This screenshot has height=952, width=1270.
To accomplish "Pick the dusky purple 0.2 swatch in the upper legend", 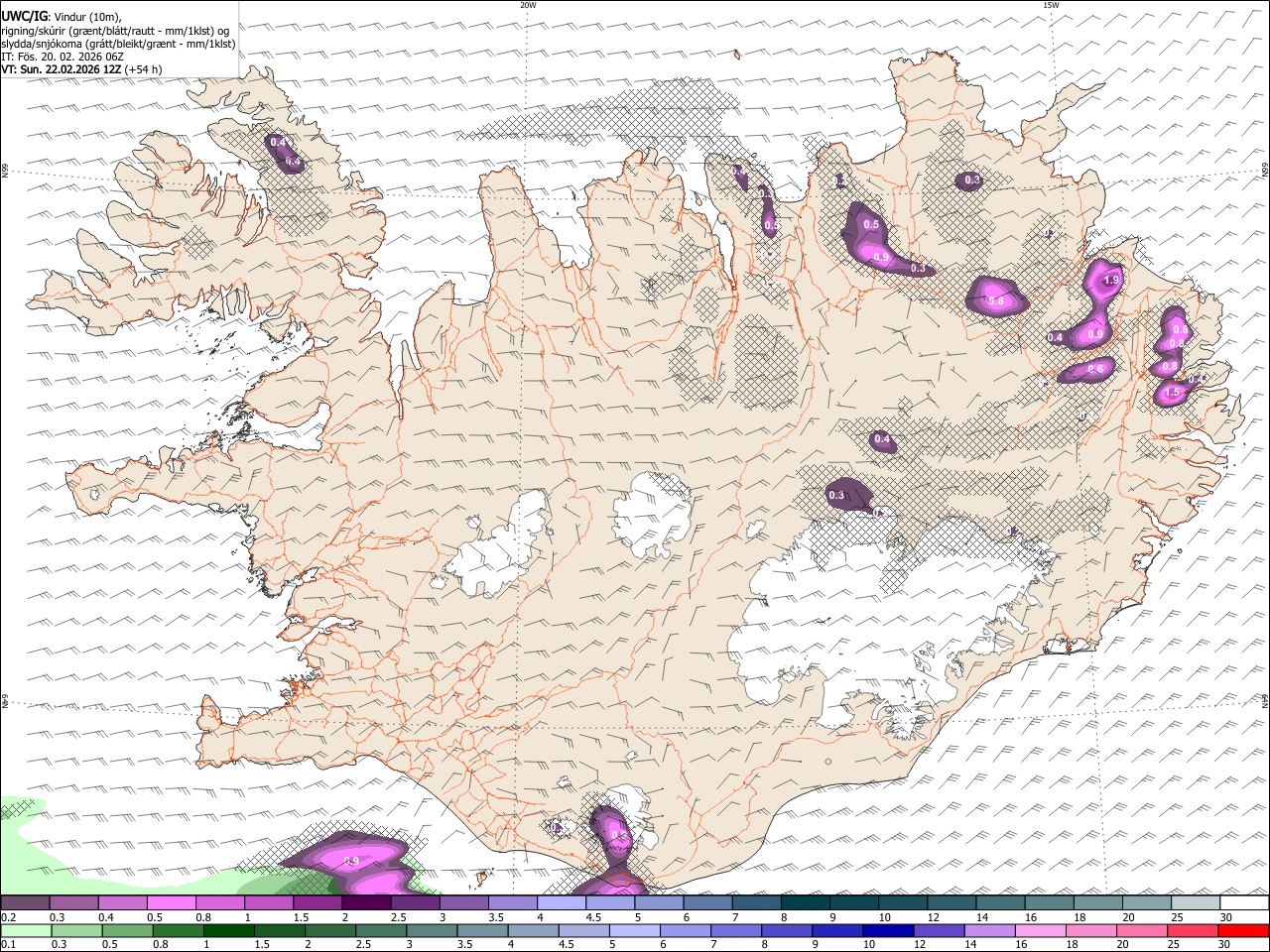I will click(24, 903).
